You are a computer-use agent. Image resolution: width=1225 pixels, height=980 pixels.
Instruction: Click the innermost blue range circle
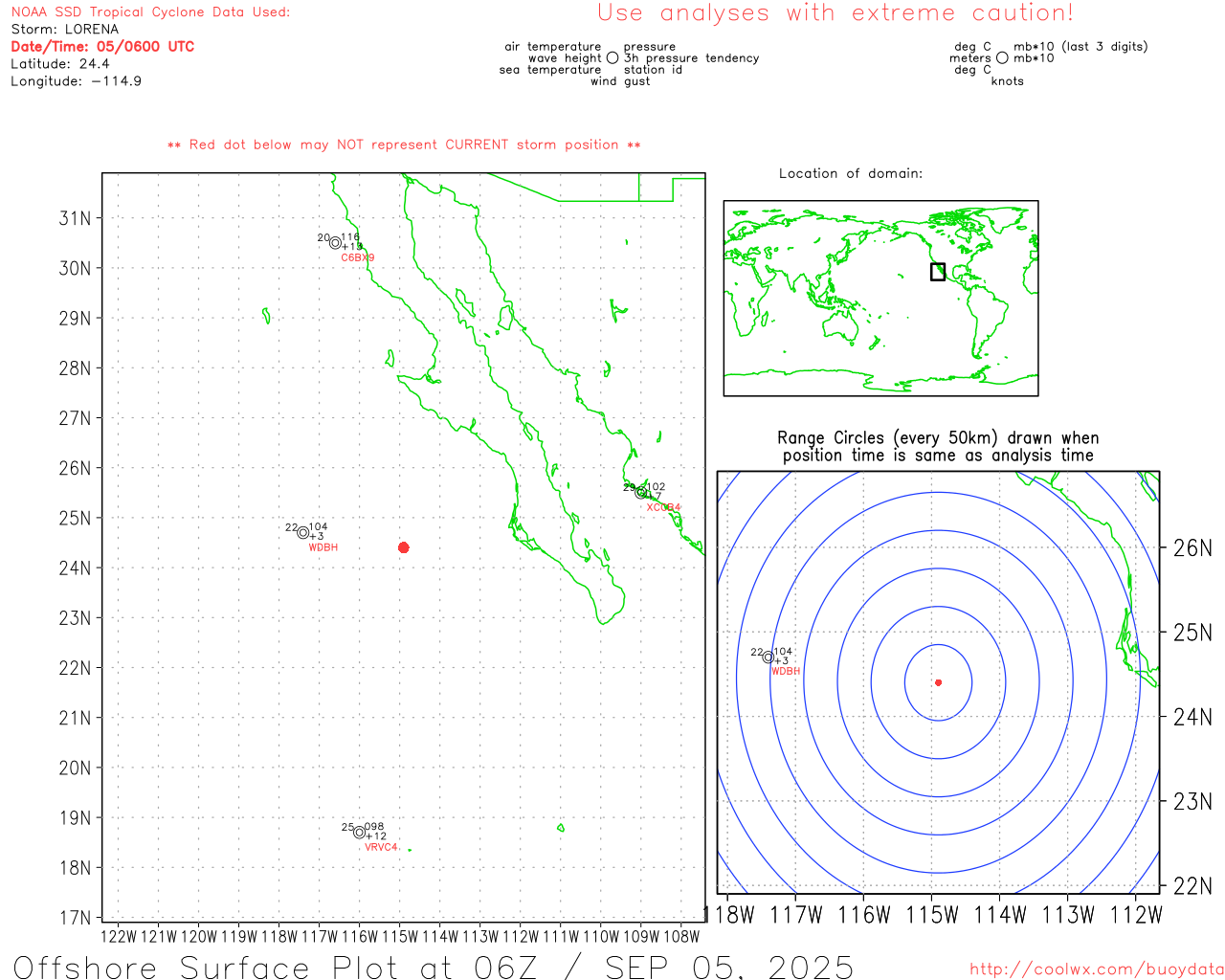938,682
